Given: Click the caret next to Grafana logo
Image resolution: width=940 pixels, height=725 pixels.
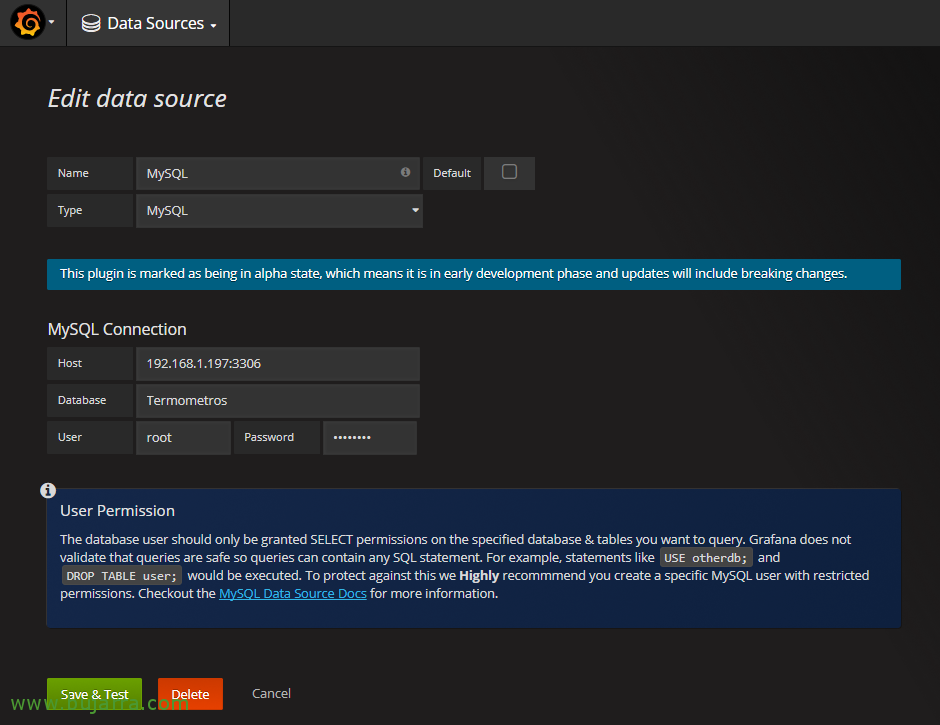Looking at the screenshot, I should click(52, 22).
